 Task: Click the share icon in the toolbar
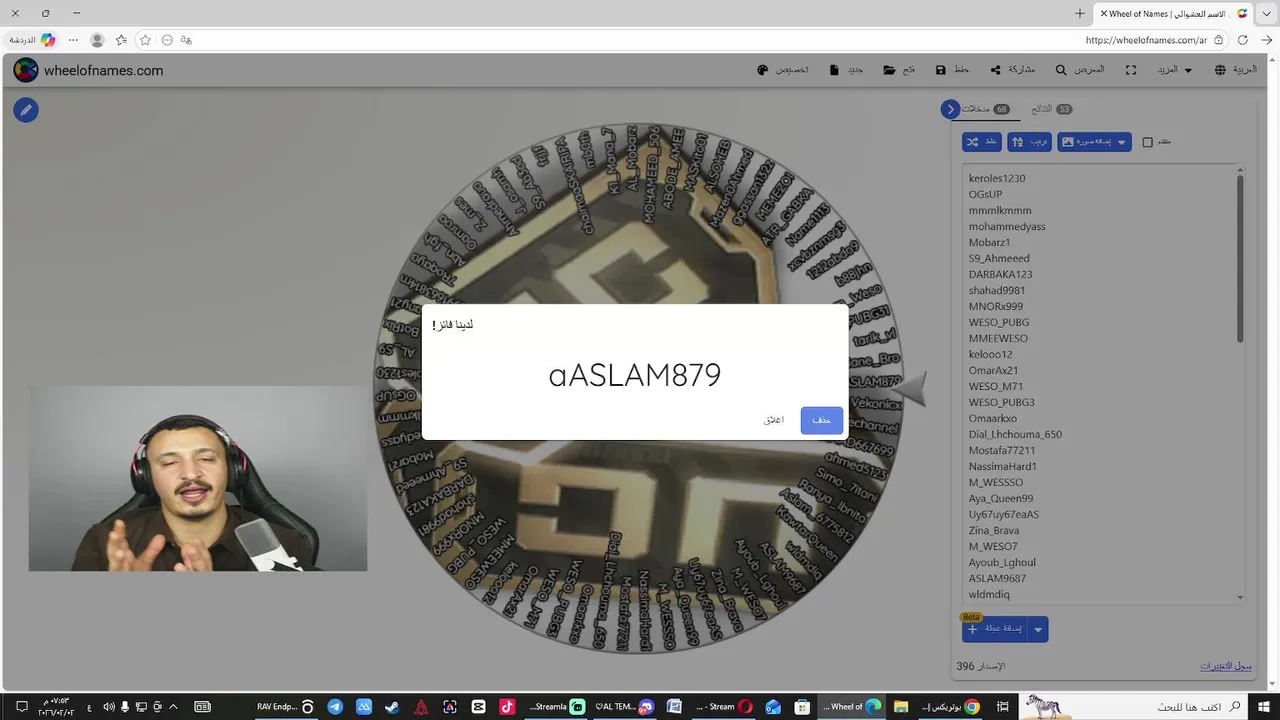click(1012, 70)
